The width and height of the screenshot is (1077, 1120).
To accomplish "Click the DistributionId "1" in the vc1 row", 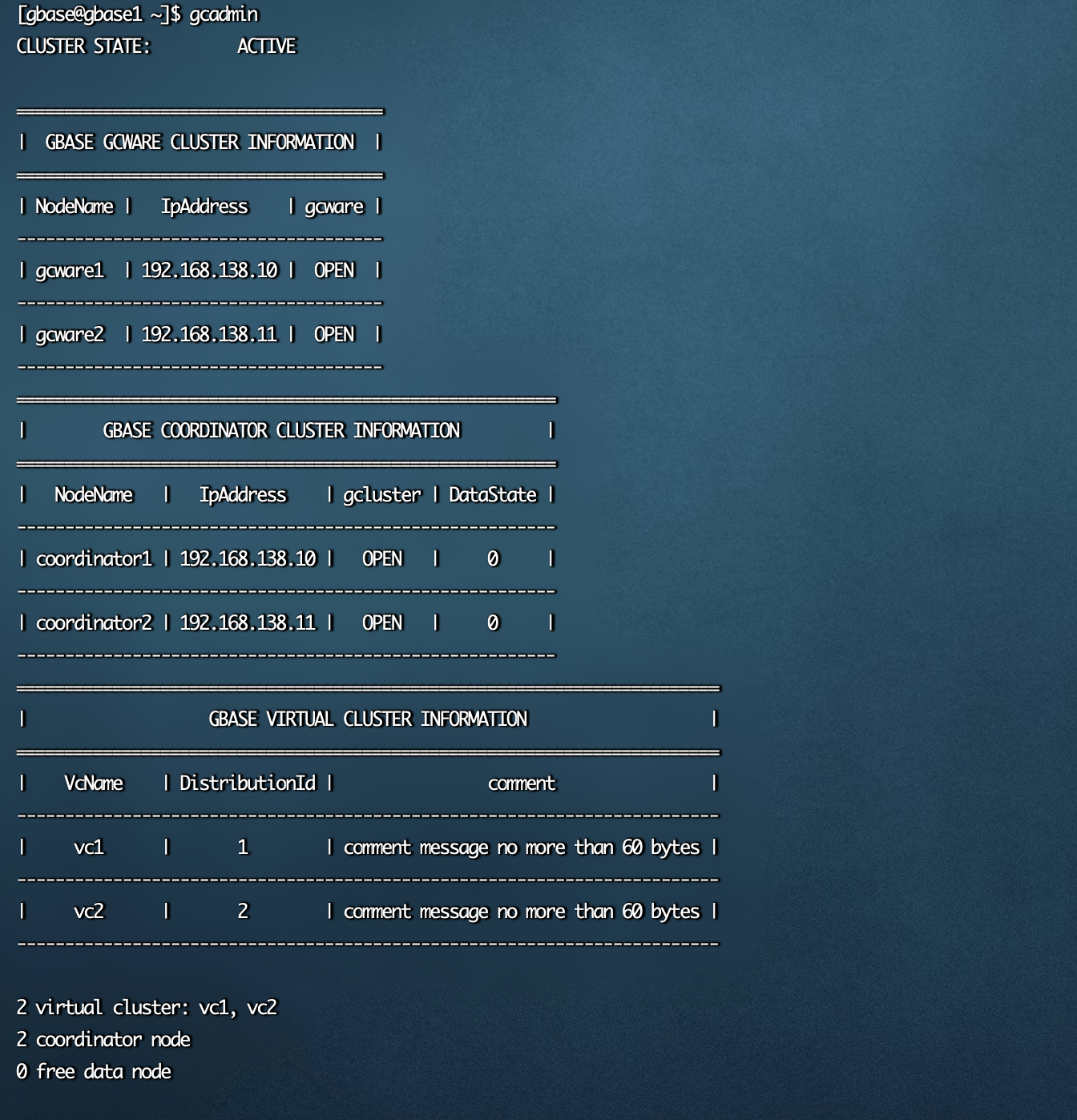I will pyautogui.click(x=243, y=848).
